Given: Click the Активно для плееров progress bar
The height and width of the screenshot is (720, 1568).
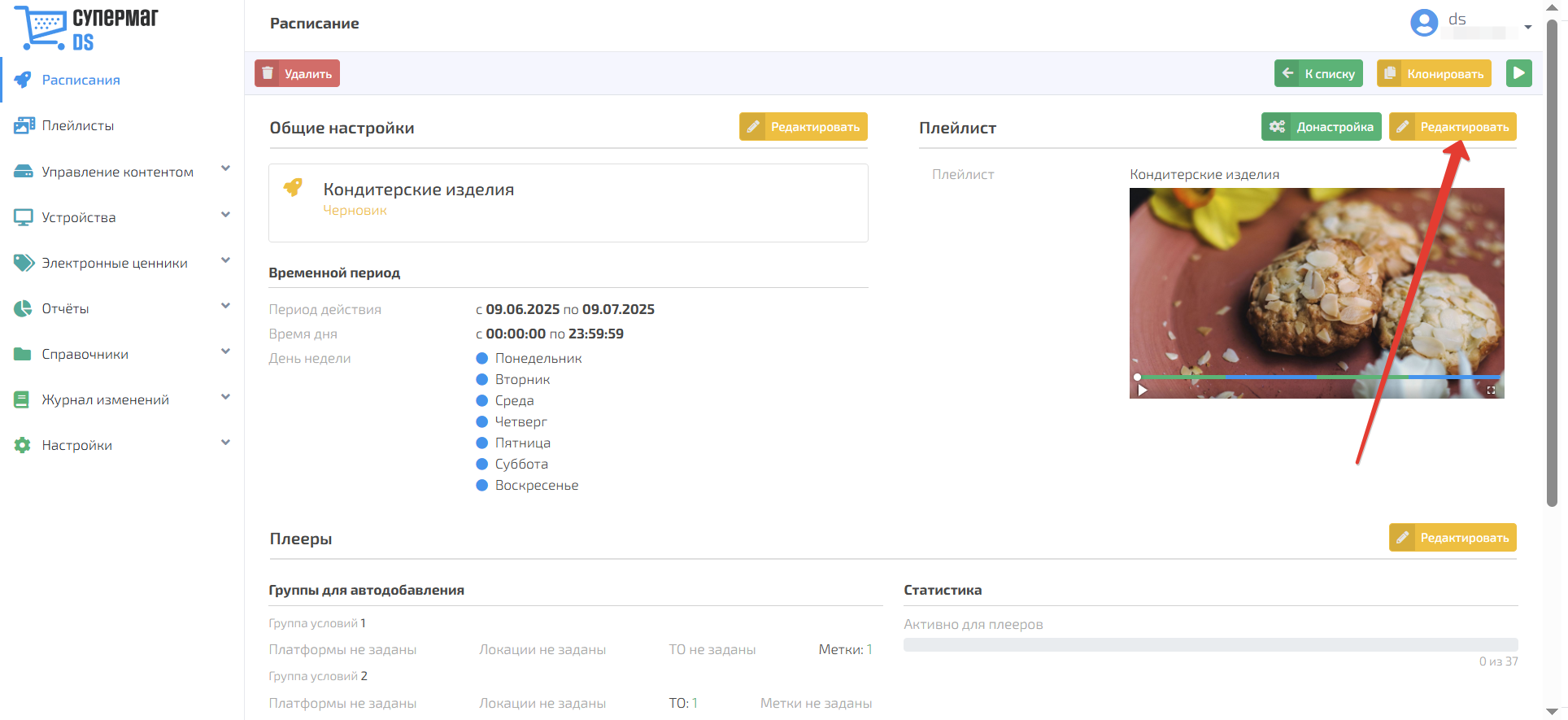Looking at the screenshot, I should pos(1211,645).
